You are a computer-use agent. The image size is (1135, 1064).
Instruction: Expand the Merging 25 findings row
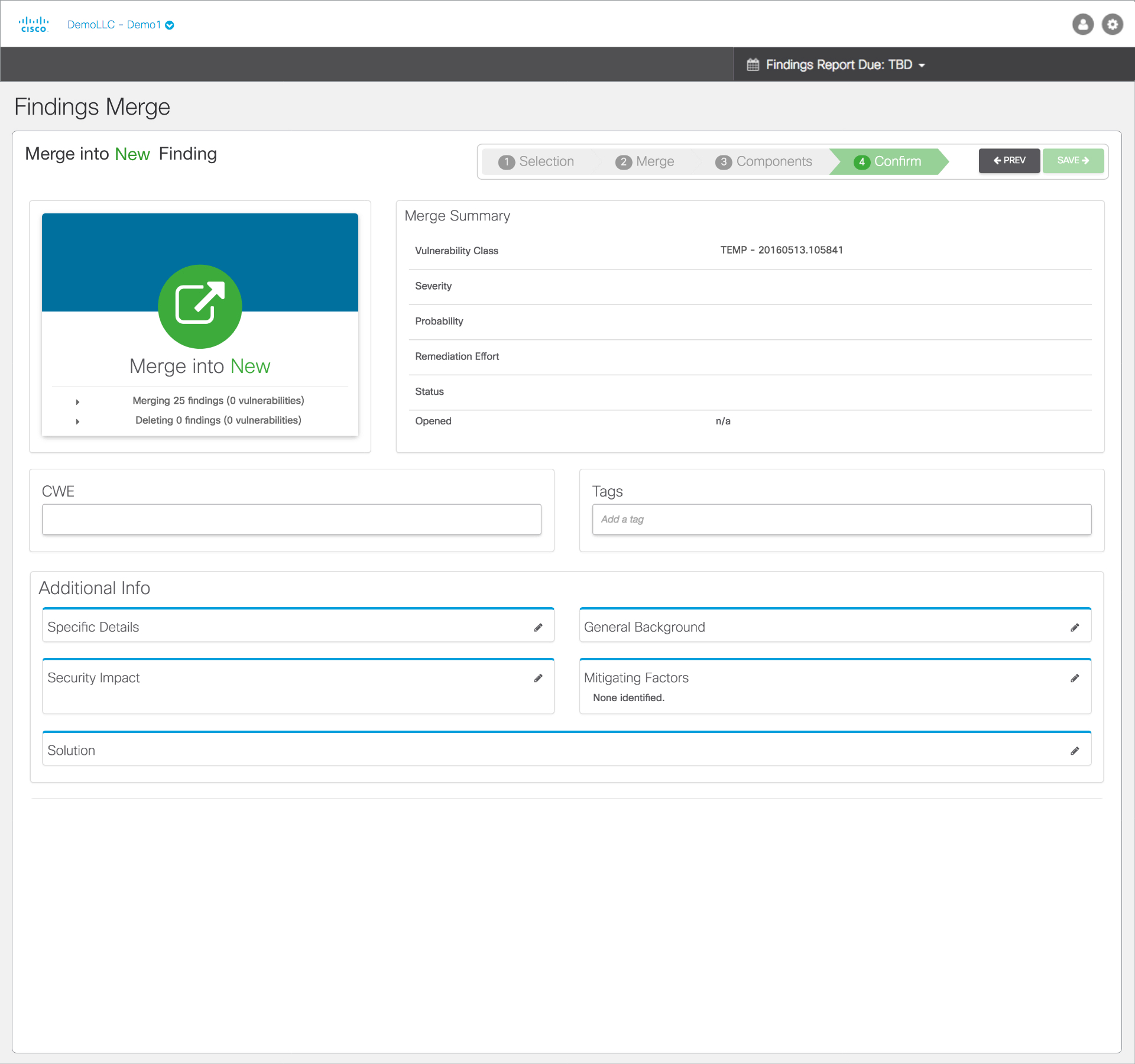tap(77, 402)
